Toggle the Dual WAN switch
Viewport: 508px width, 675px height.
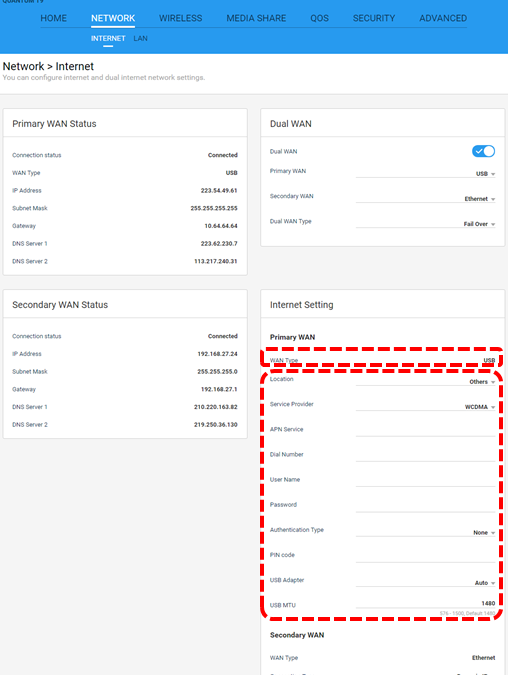(483, 151)
